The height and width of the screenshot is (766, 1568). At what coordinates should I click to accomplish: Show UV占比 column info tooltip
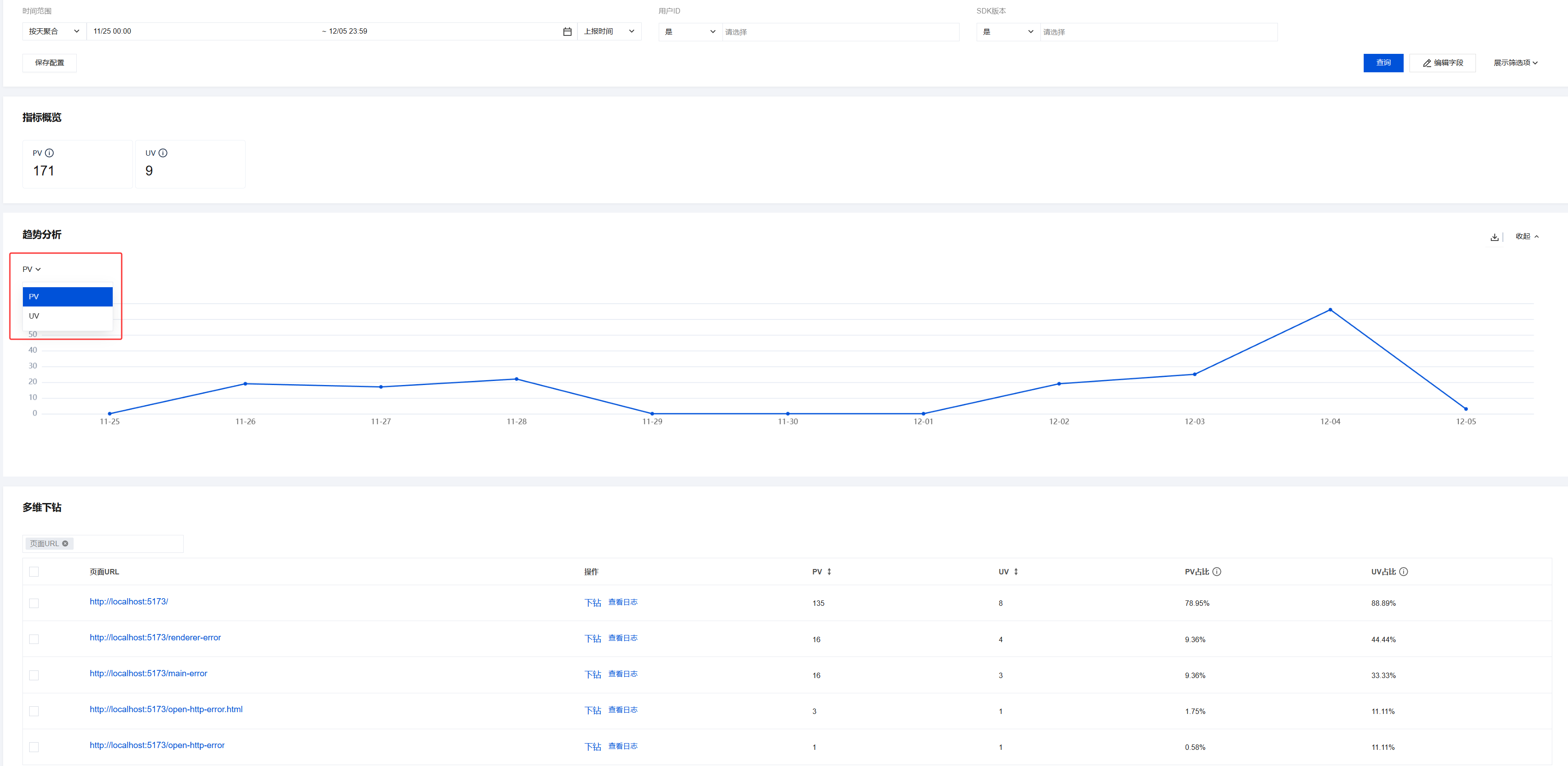pyautogui.click(x=1403, y=572)
